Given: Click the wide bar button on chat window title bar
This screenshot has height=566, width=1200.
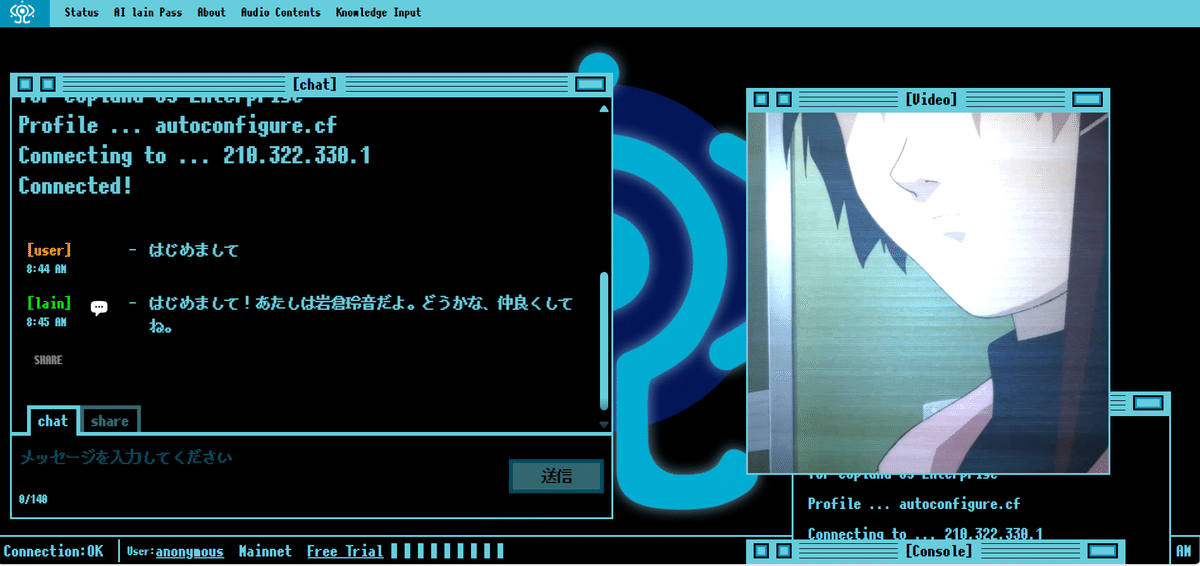Looking at the screenshot, I should 591,84.
